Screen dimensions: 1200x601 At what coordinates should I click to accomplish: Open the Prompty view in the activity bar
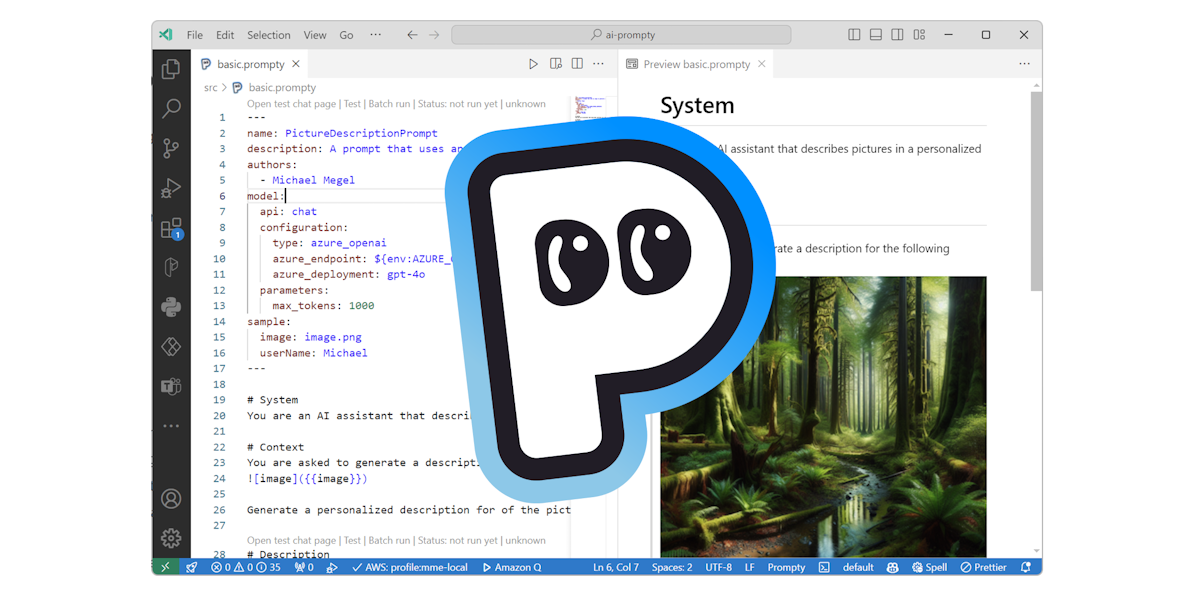[170, 267]
